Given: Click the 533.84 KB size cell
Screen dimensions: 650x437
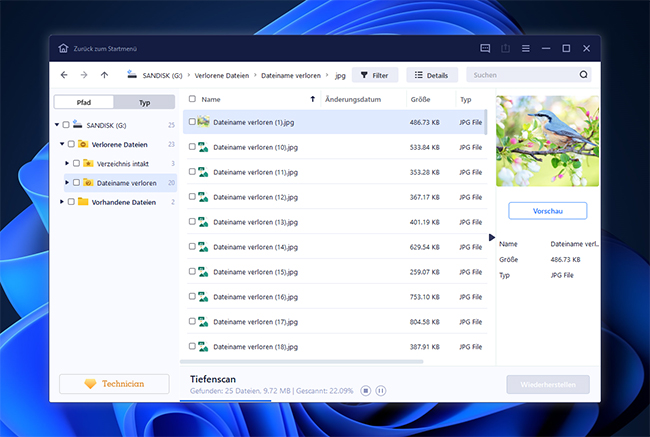Looking at the screenshot, I should (x=424, y=147).
